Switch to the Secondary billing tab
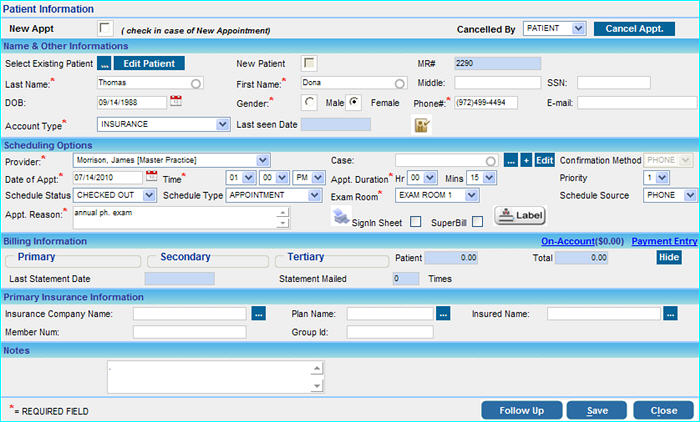 coord(185,257)
